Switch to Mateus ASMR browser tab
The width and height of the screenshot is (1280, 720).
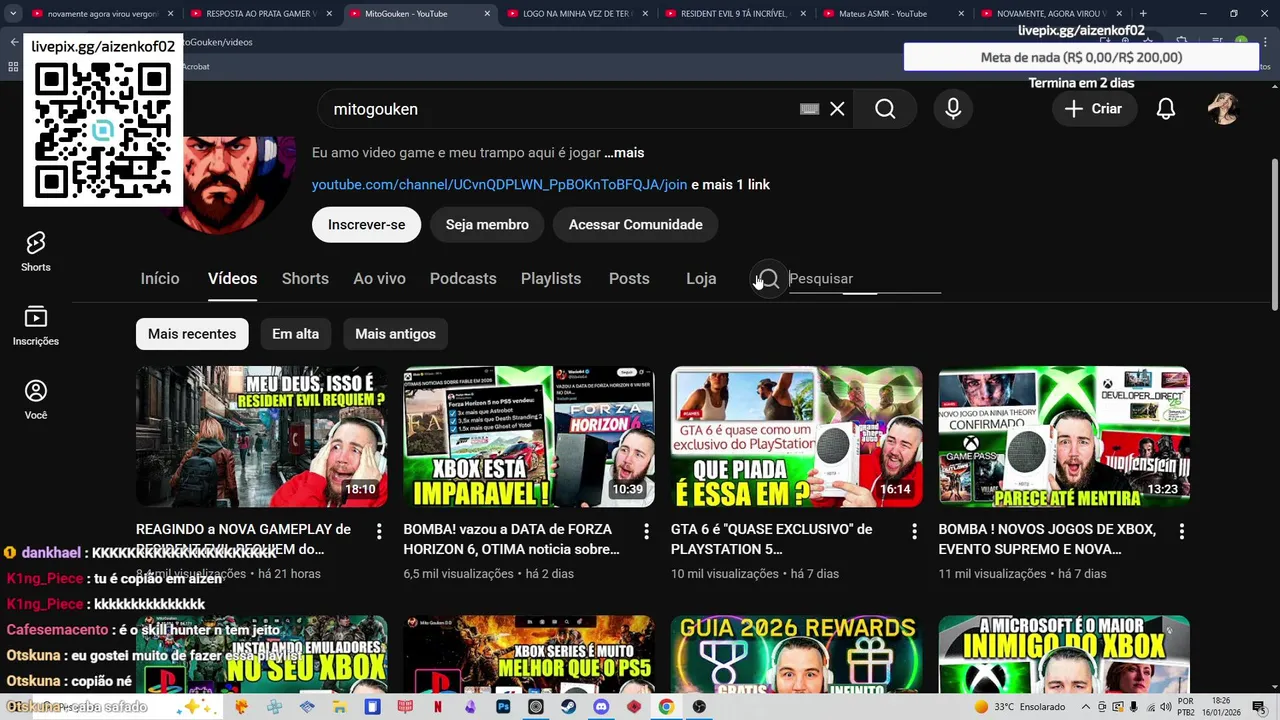point(893,14)
